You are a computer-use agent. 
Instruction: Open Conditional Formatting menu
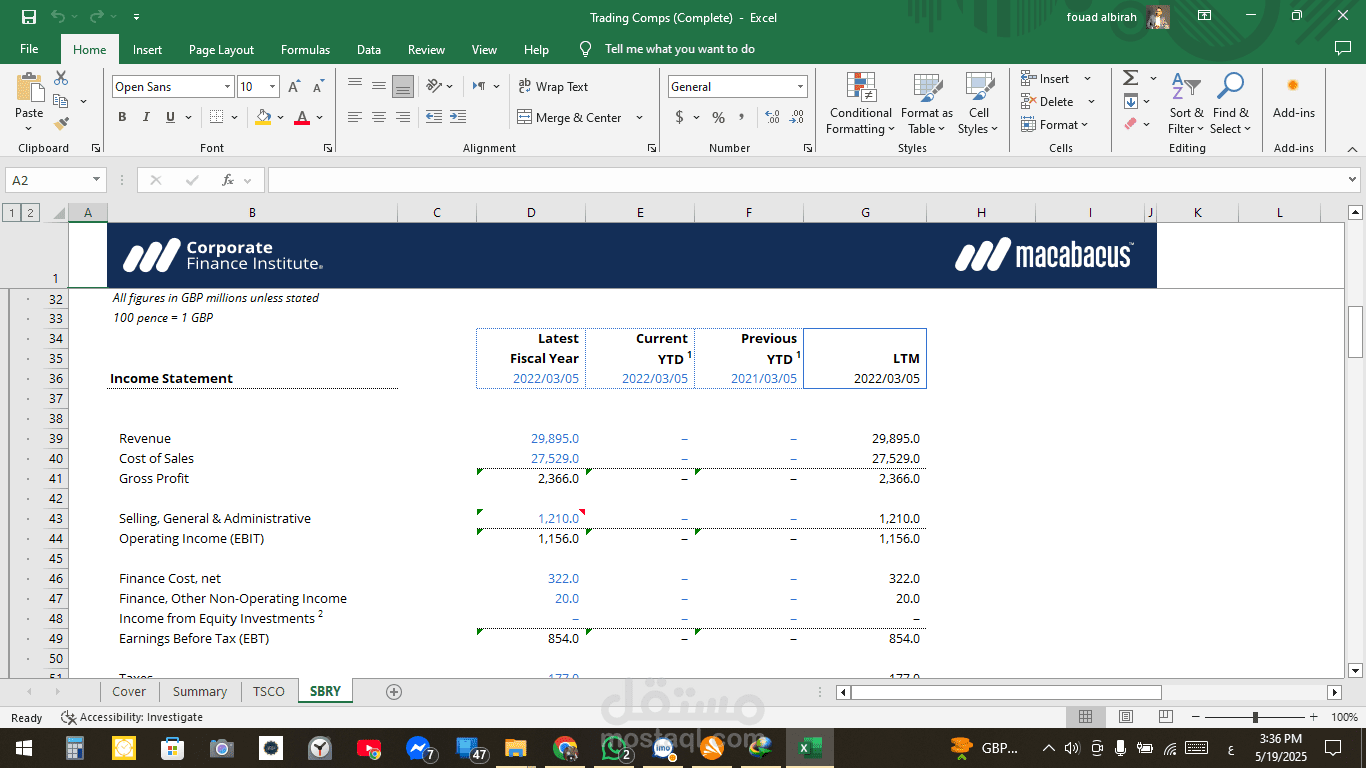point(861,103)
